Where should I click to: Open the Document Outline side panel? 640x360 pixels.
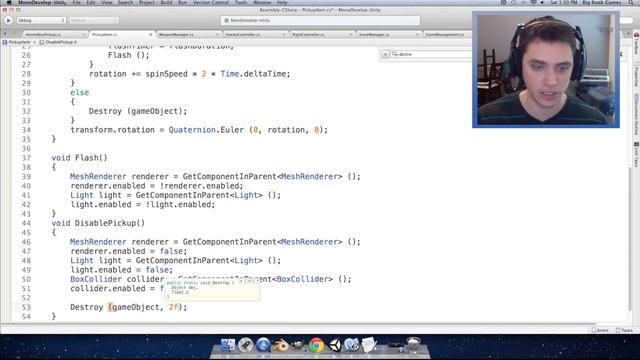636,114
